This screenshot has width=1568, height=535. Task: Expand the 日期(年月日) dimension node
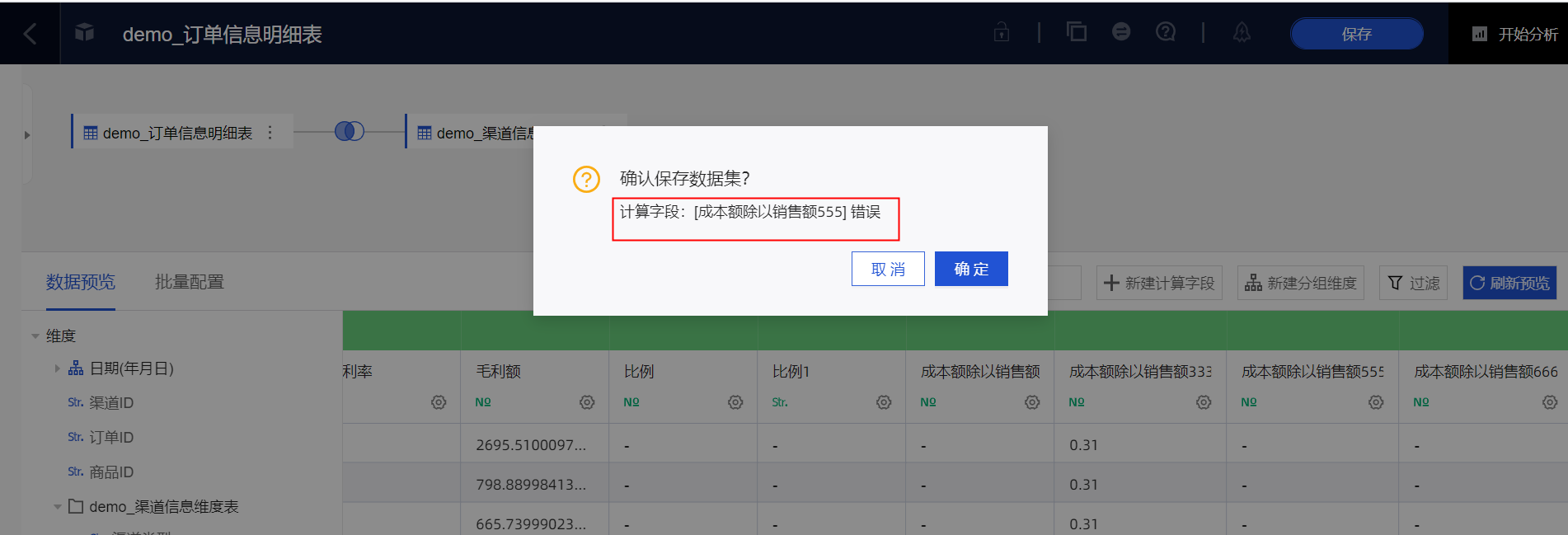[57, 368]
